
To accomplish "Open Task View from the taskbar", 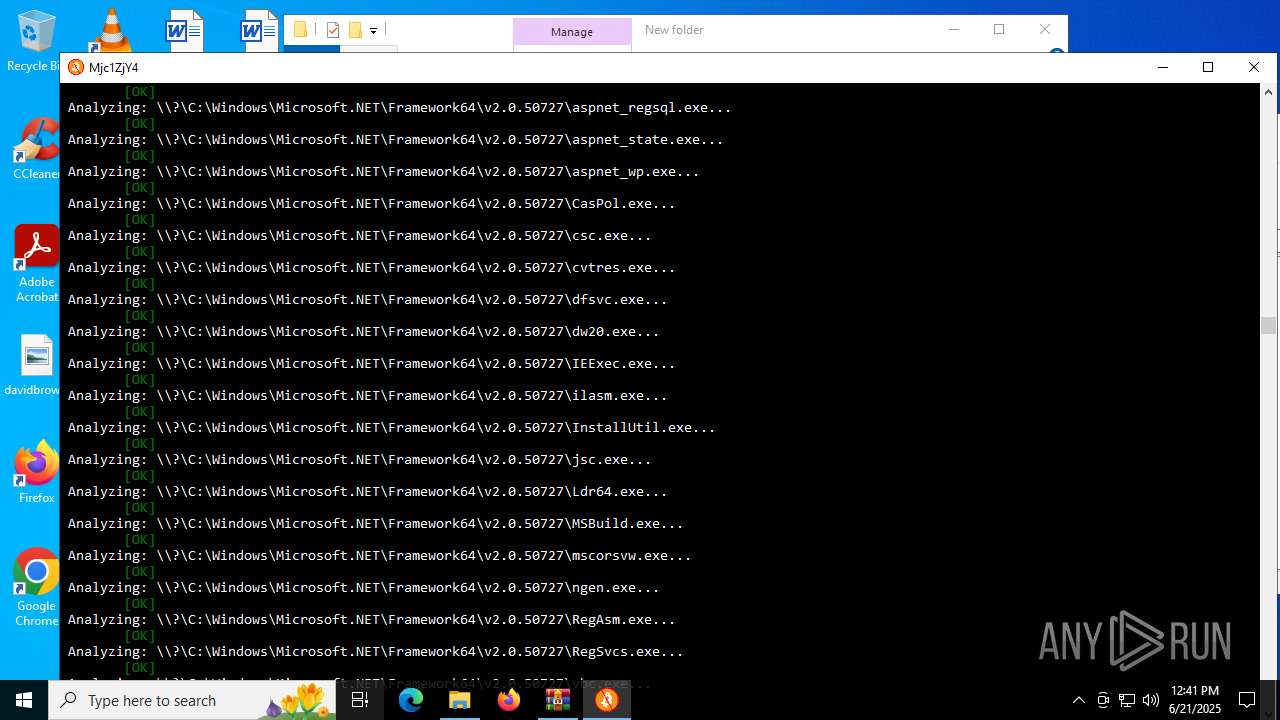I will coord(360,700).
